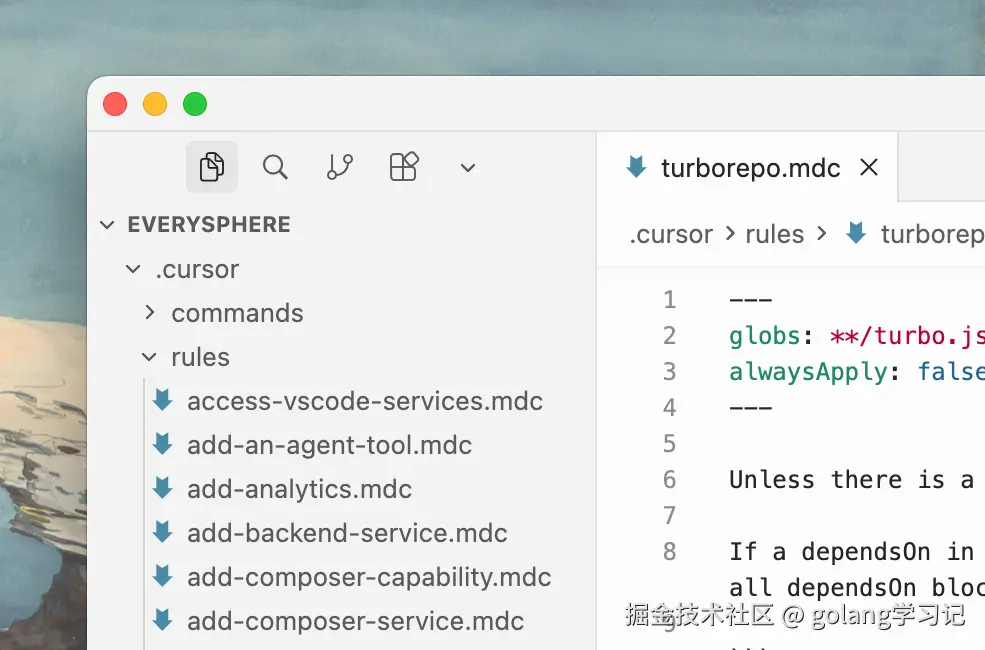
Task: Expand the commands folder
Action: click(x=150, y=313)
